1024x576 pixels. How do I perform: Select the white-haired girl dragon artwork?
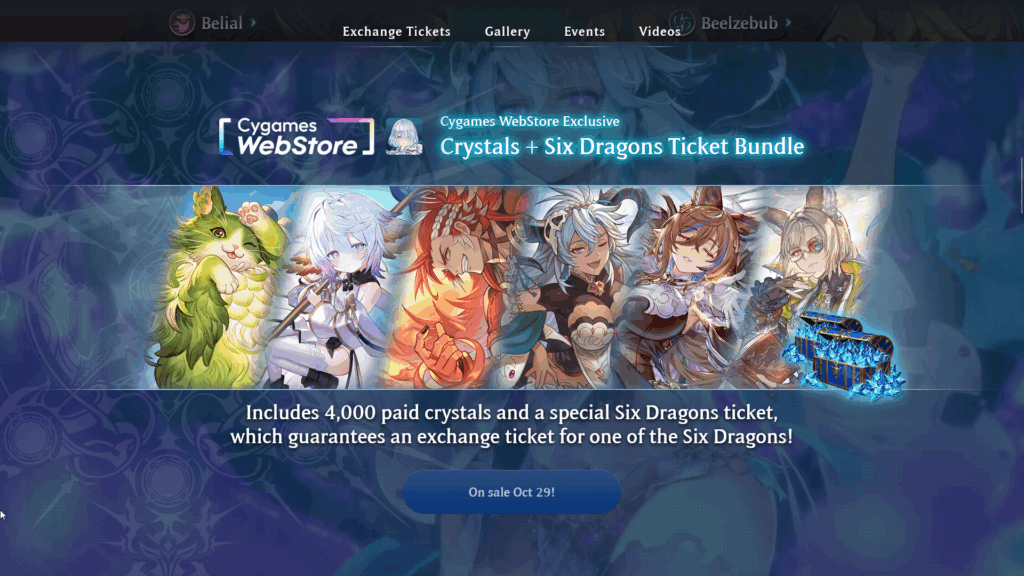click(333, 287)
